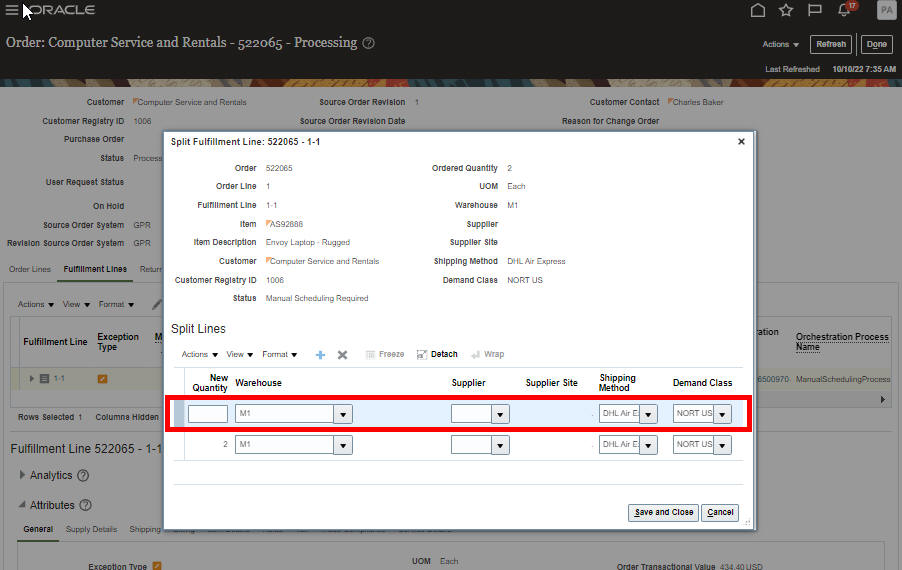Open background table Actions menu
Viewport: 902px width, 570px height.
[36, 304]
